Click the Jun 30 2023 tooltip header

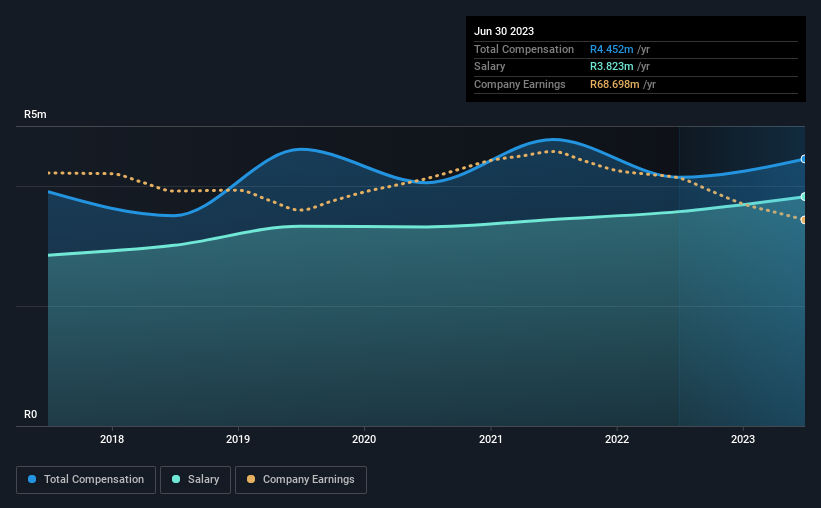504,31
